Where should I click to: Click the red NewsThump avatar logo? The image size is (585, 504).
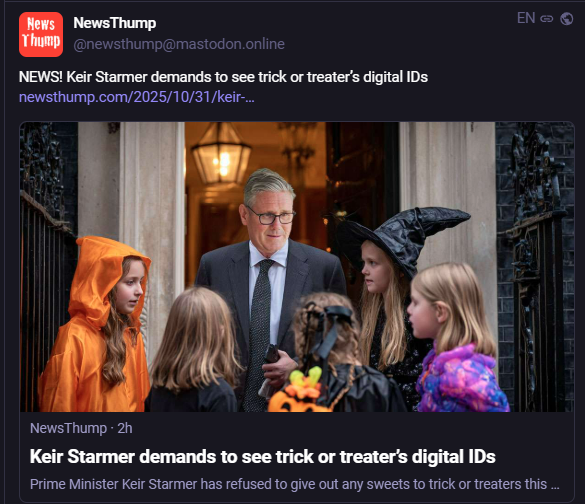[41, 34]
